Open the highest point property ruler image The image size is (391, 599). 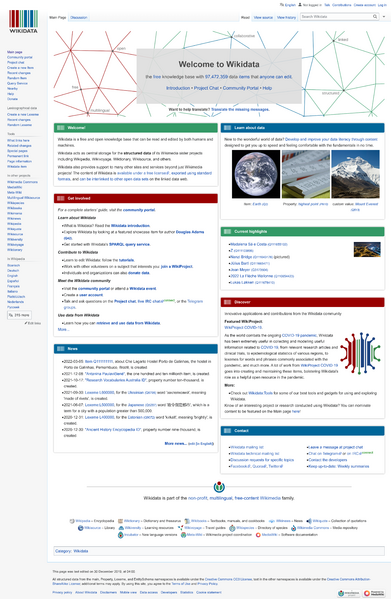[x=305, y=174]
